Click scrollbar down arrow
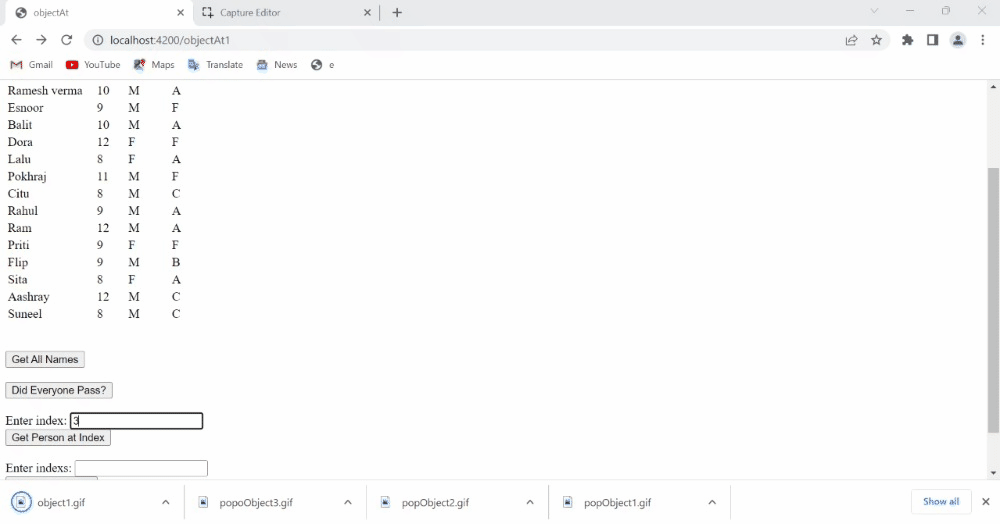The width and height of the screenshot is (1000, 524). [993, 473]
